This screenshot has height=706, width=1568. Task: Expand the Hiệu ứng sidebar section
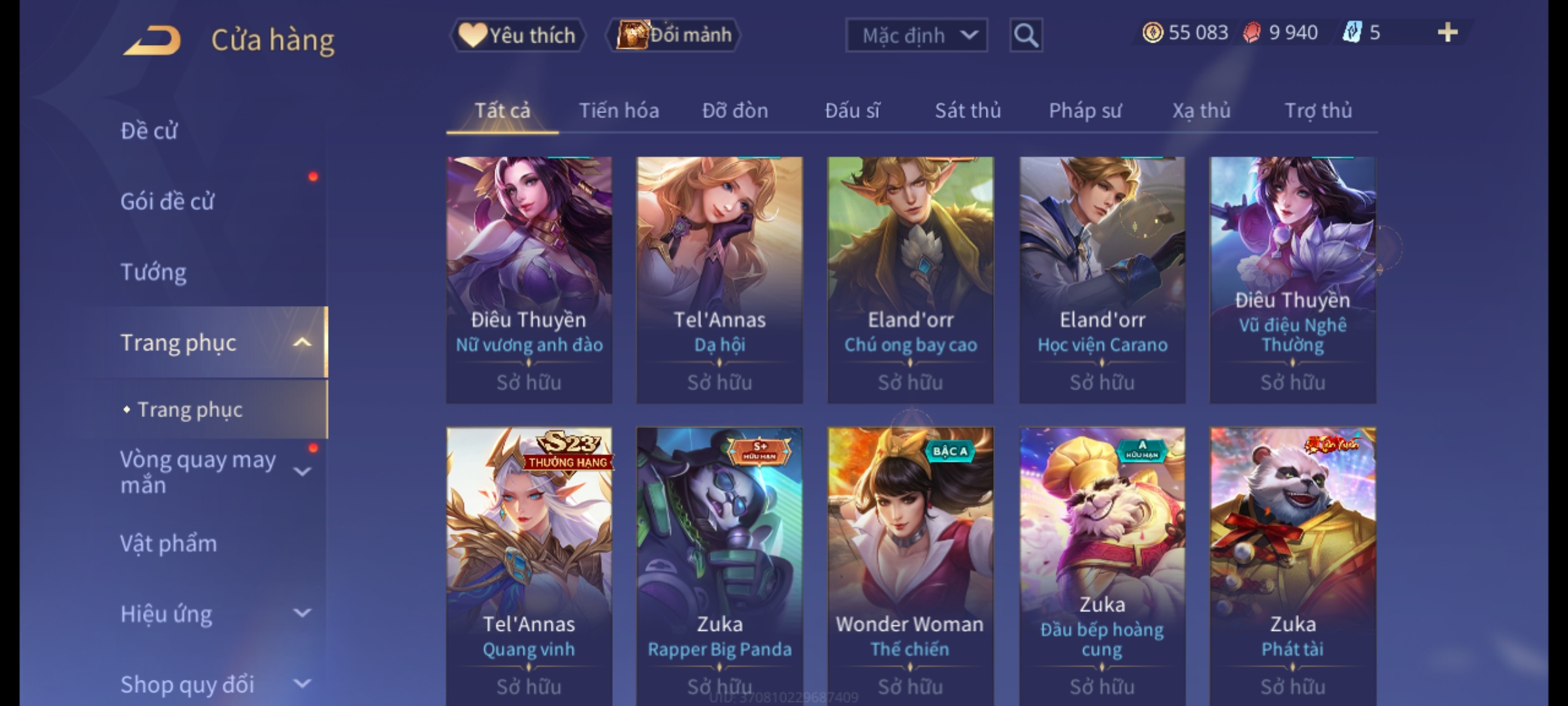302,613
